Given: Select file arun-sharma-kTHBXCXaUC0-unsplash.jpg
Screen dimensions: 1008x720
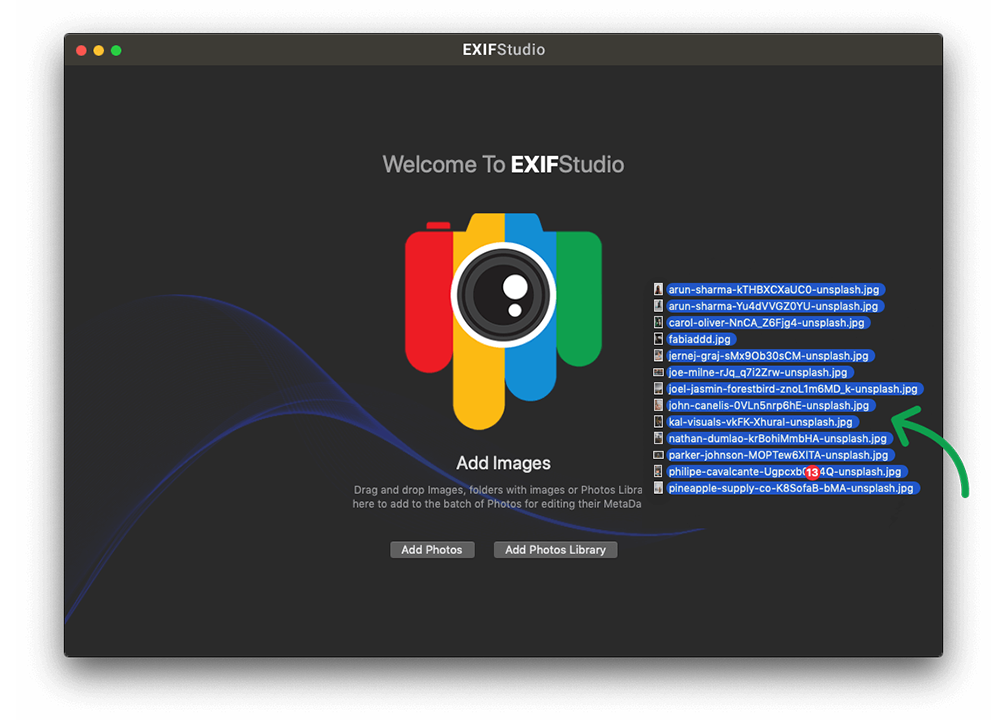Looking at the screenshot, I should pyautogui.click(x=776, y=289).
